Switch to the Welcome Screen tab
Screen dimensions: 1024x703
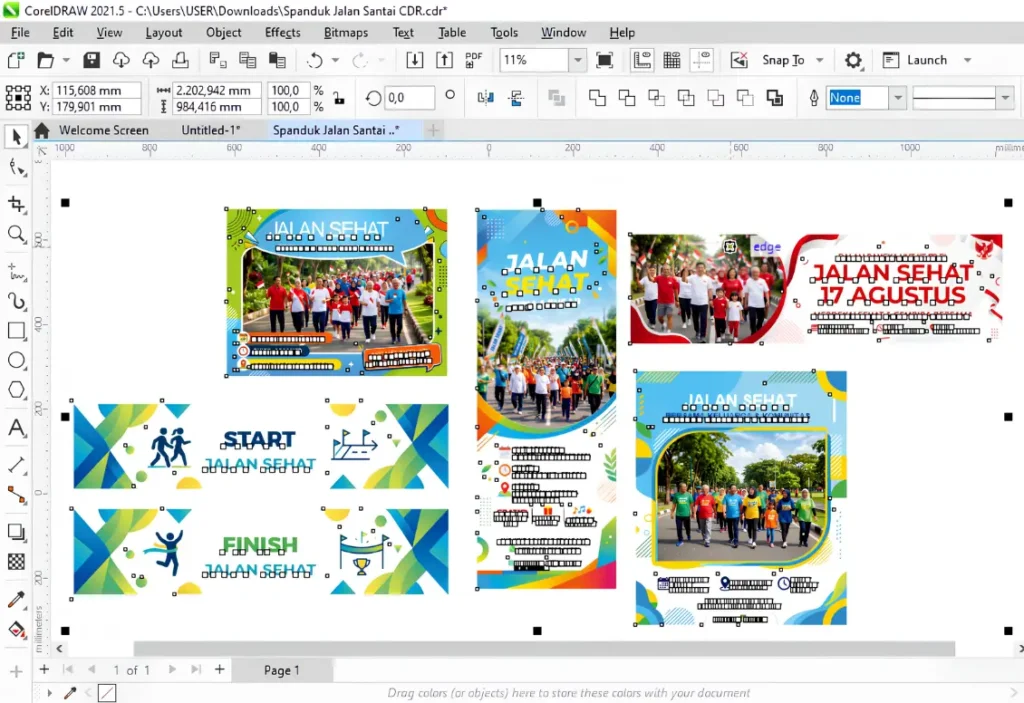[x=103, y=130]
